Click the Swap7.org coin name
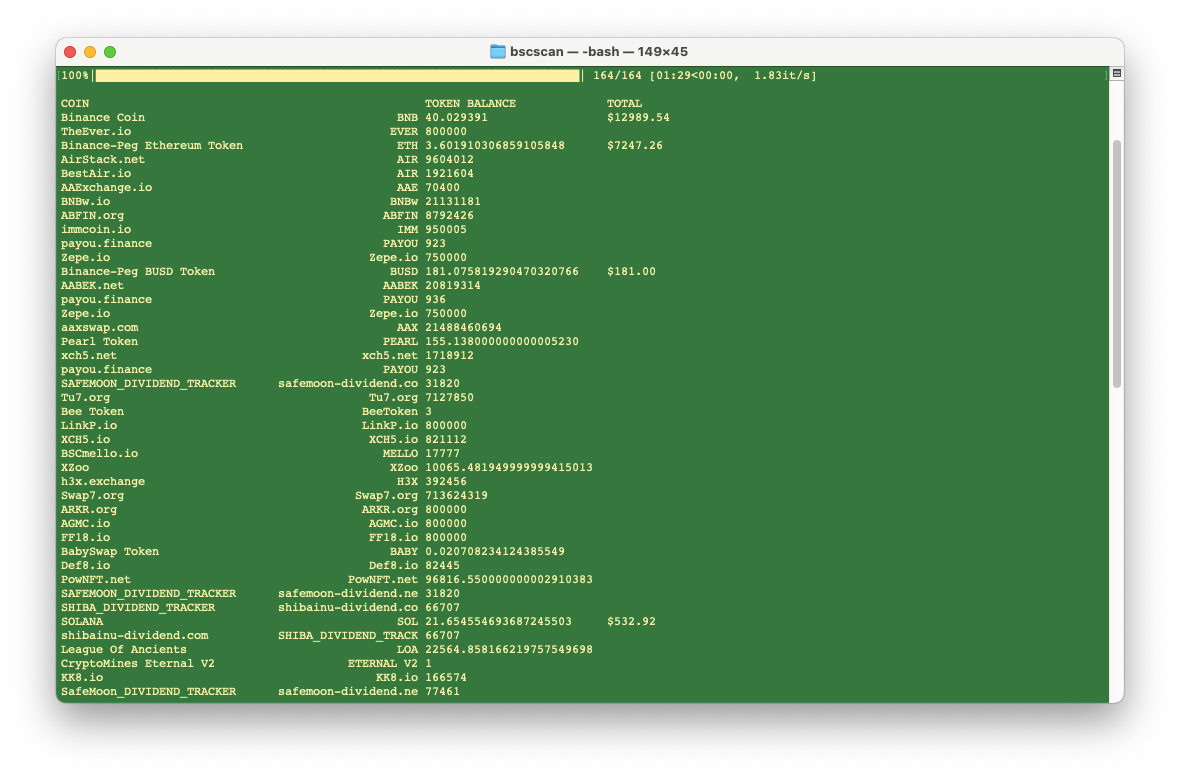 coord(93,495)
